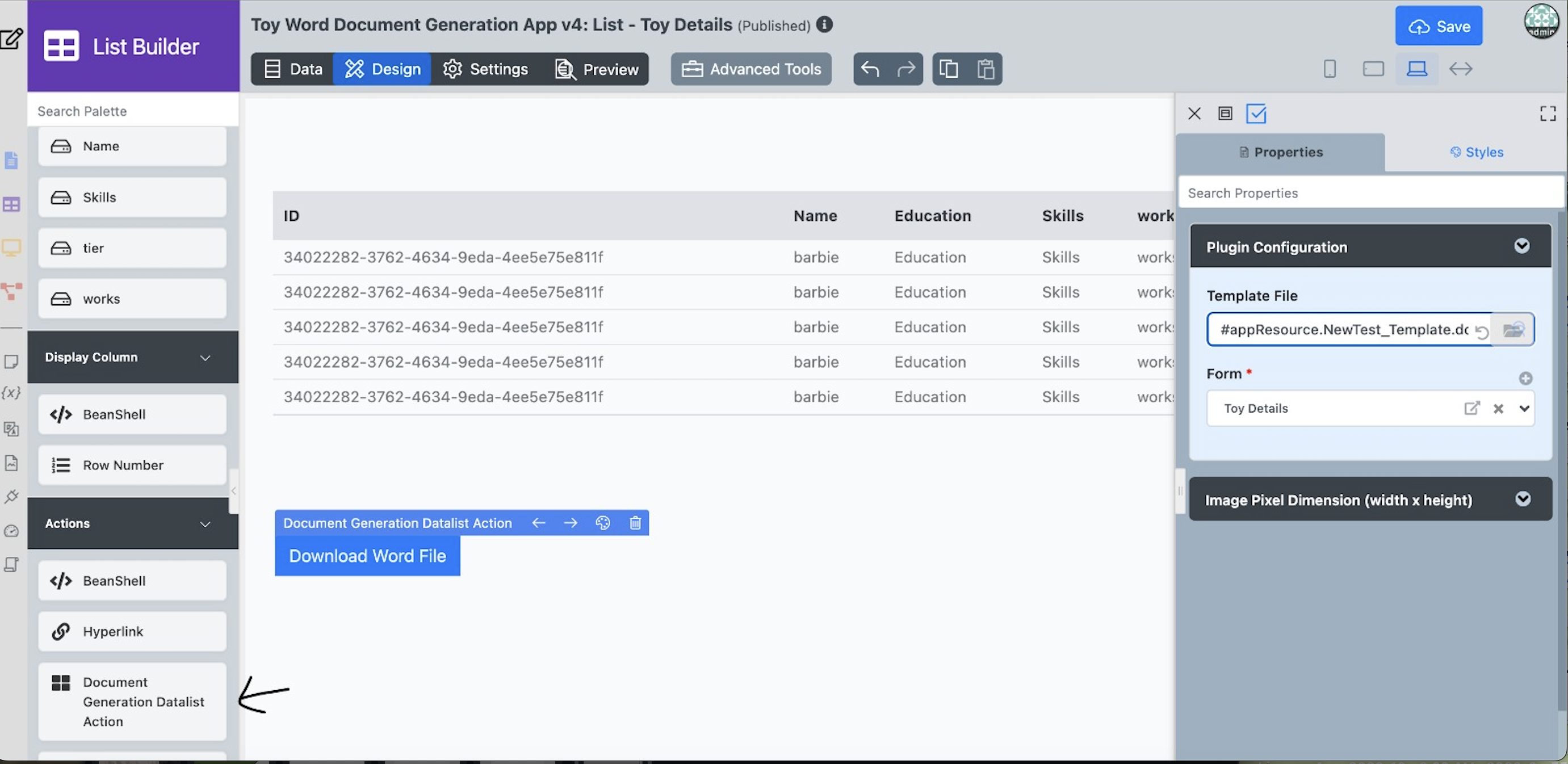Image resolution: width=1568 pixels, height=764 pixels.
Task: Open the Form dropdown showing Toy Details
Action: click(1524, 409)
